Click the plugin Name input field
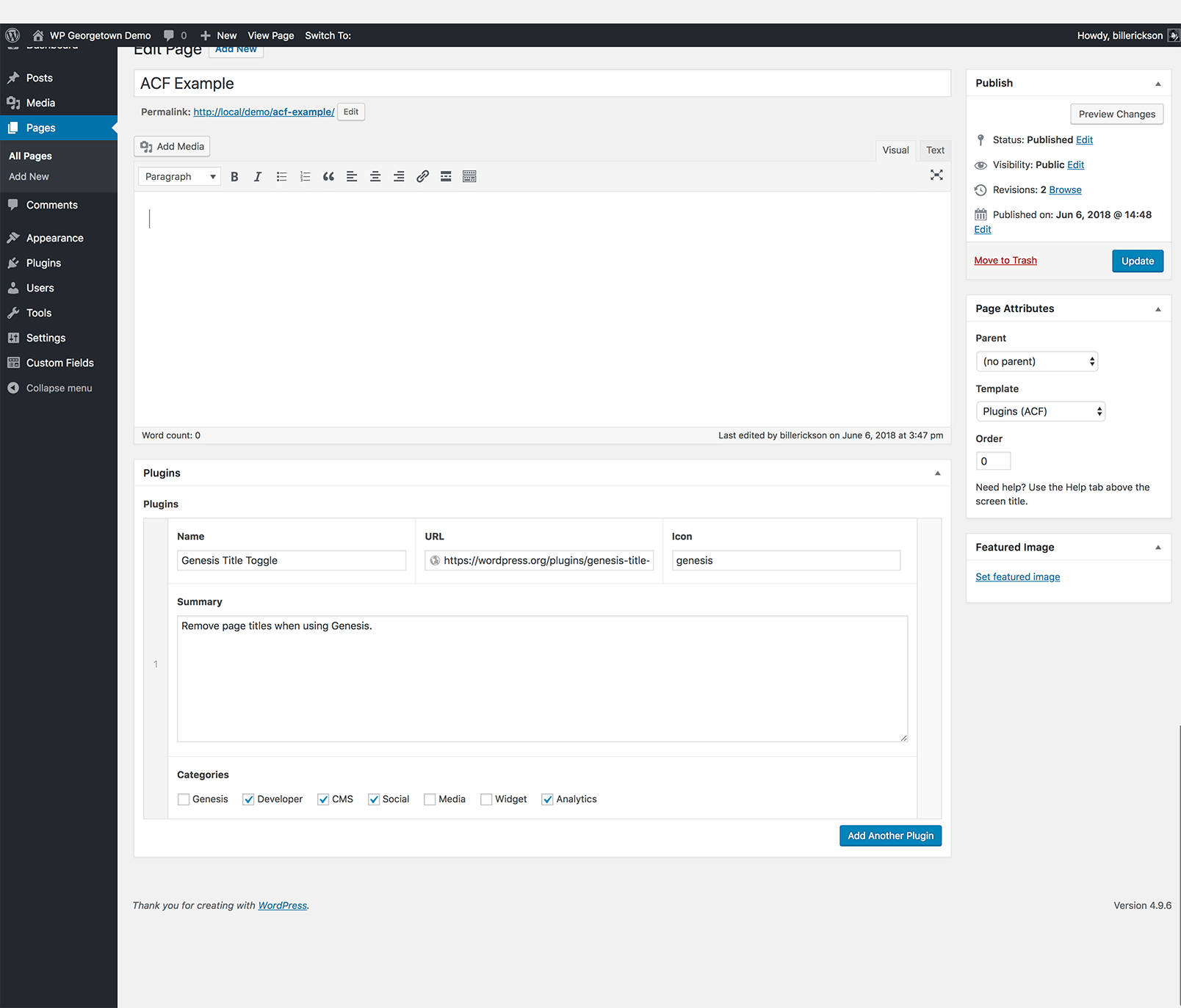The width and height of the screenshot is (1181, 1008). 292,560
